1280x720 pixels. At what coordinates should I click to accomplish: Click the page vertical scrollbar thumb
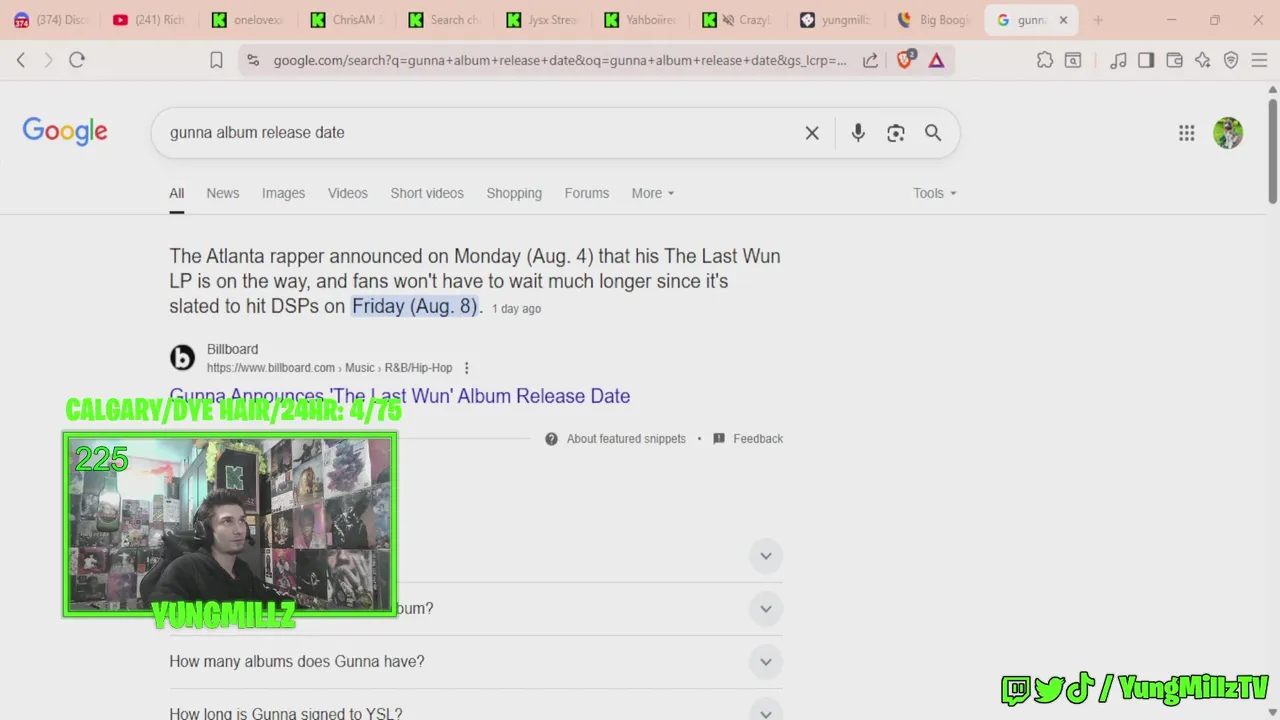click(1273, 150)
